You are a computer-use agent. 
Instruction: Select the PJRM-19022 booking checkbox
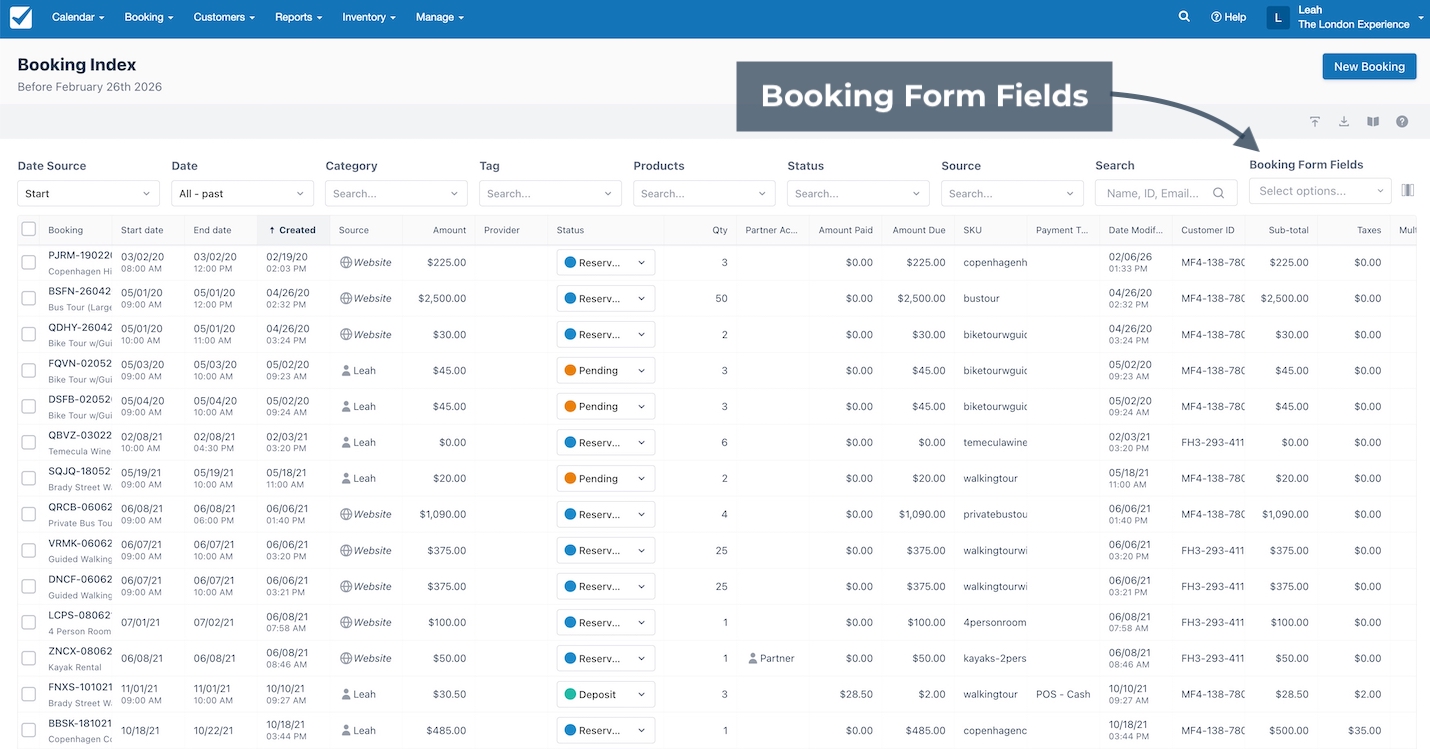[x=29, y=262]
